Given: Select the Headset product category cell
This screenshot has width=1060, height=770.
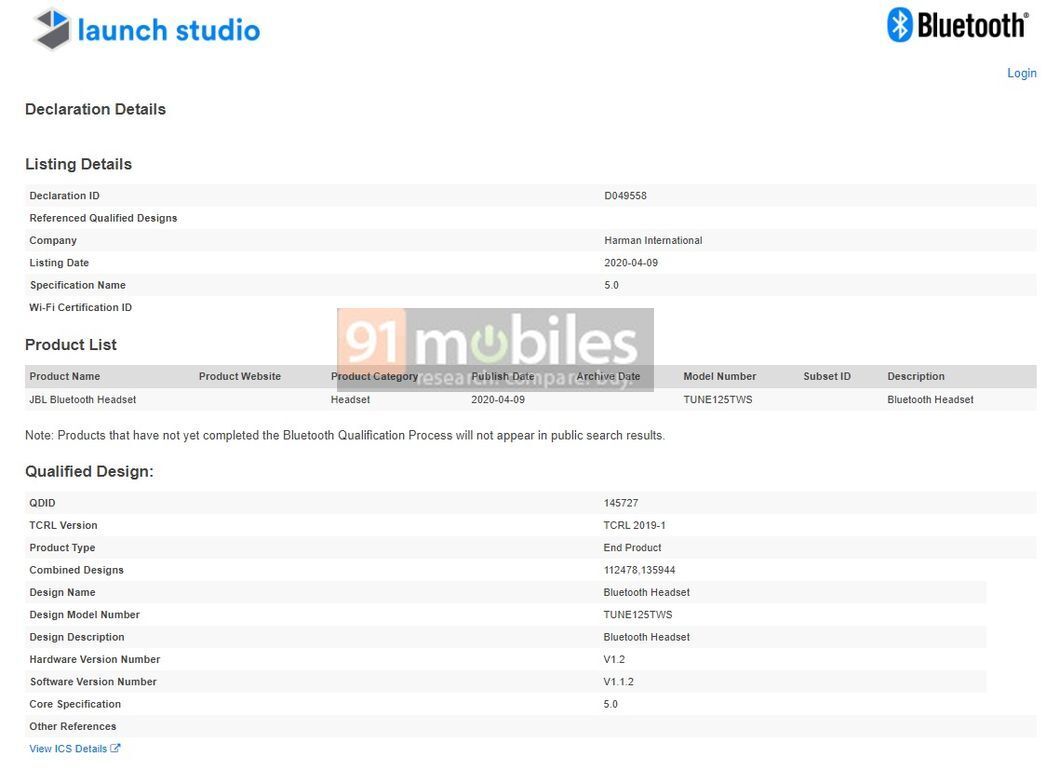Looking at the screenshot, I should [x=350, y=400].
